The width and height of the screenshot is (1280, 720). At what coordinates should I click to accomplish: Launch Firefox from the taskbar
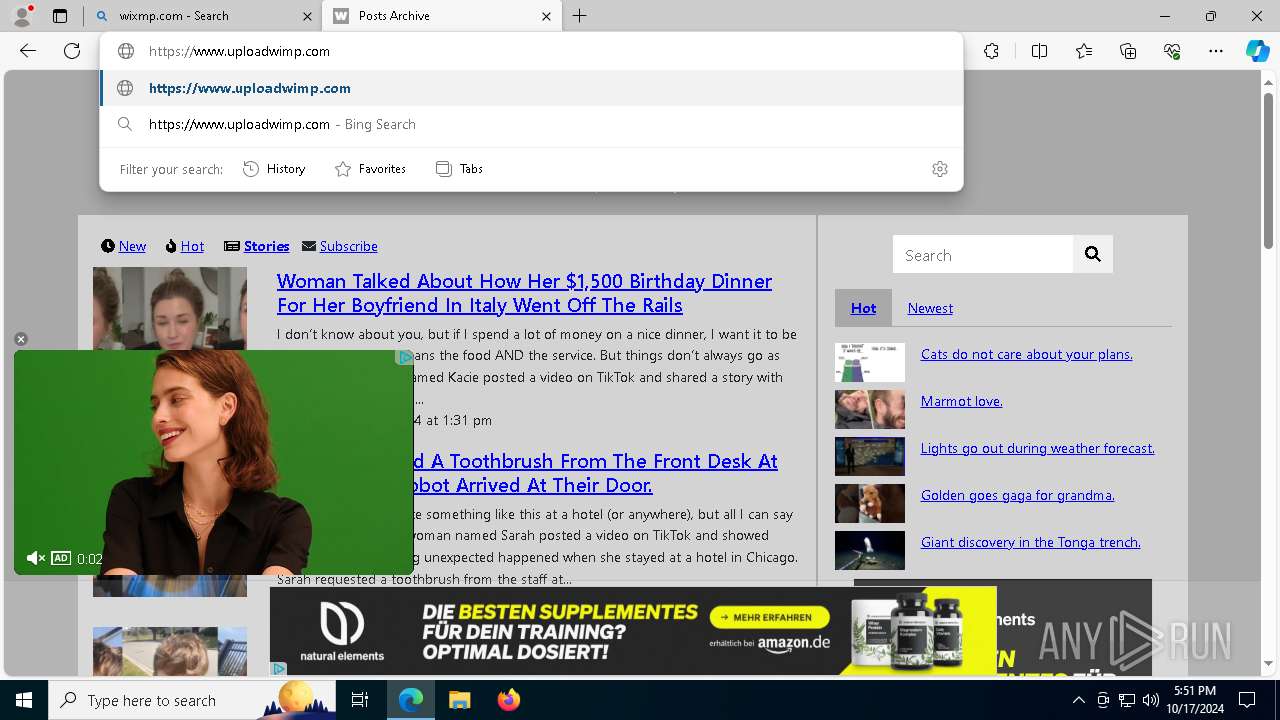pyautogui.click(x=508, y=700)
